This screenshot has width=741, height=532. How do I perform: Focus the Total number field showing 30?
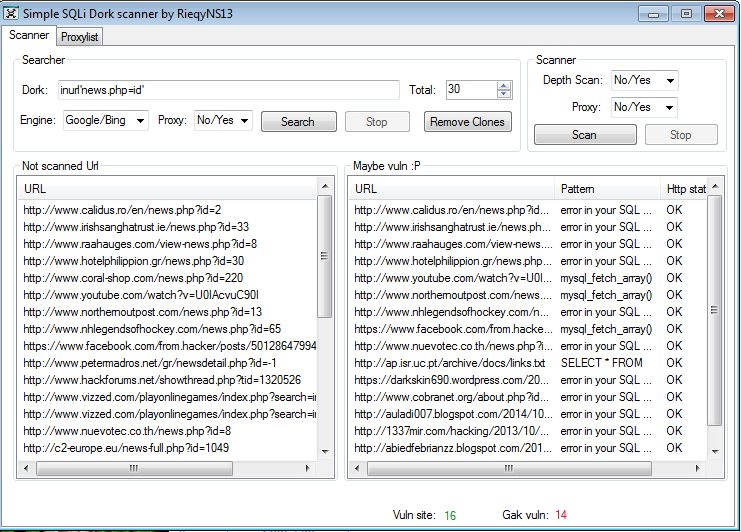pyautogui.click(x=471, y=89)
